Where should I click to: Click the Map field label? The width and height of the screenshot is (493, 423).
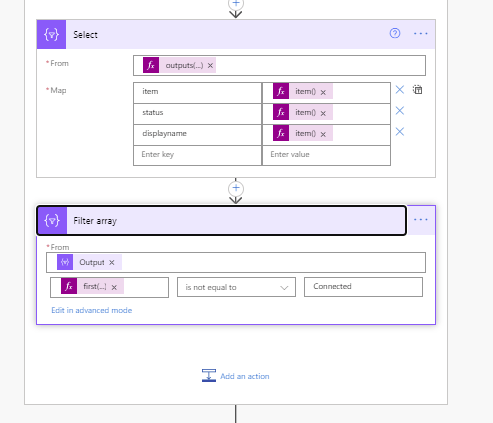point(58,90)
